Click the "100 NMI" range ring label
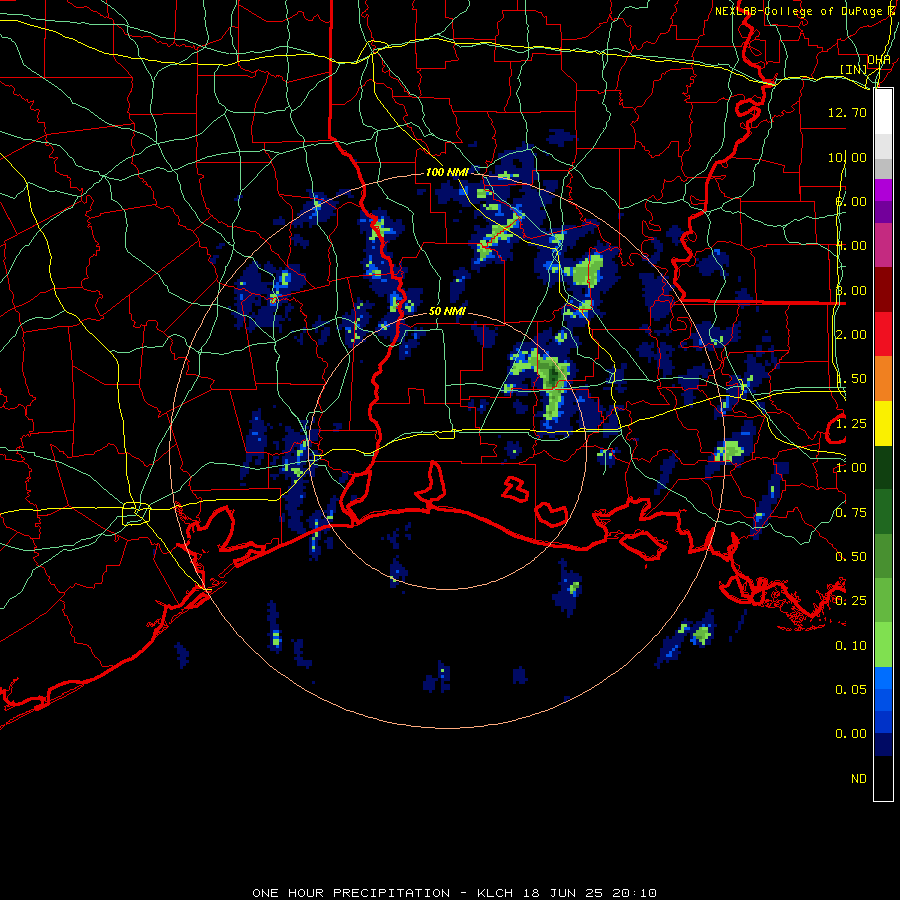900x900 pixels. [x=447, y=172]
